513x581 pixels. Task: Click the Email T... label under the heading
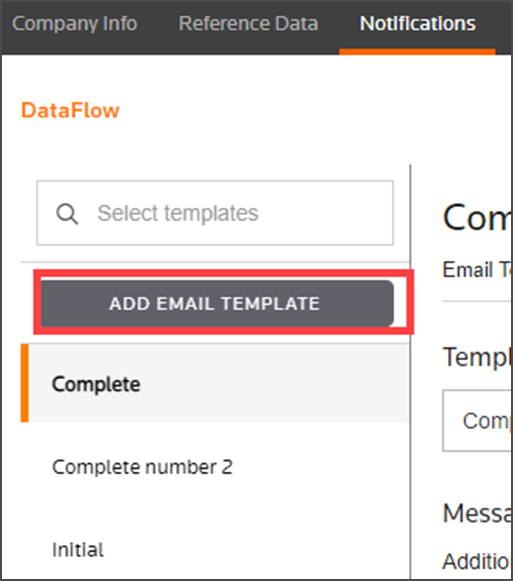coord(477,269)
